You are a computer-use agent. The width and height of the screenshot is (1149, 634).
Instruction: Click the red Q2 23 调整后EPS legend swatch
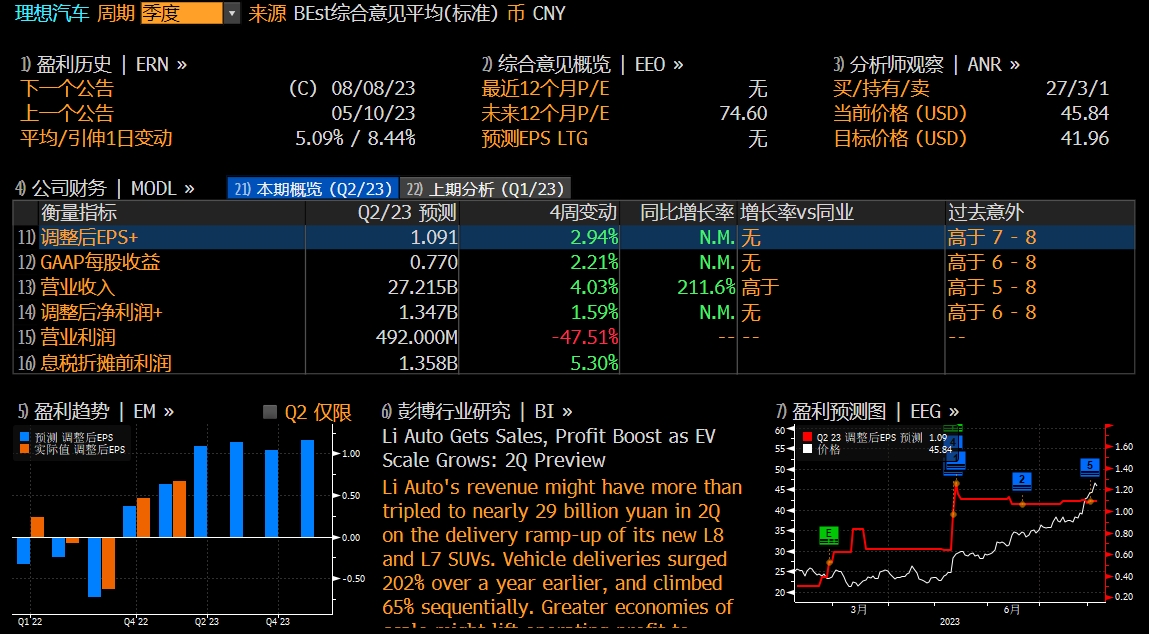tap(808, 437)
